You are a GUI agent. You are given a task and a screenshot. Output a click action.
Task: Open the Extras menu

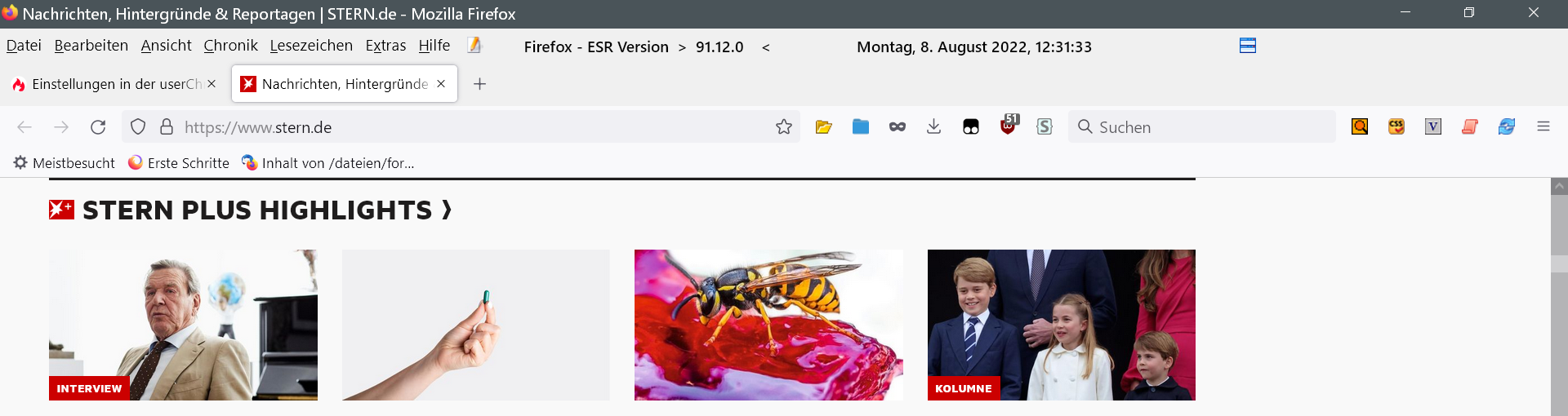point(385,46)
